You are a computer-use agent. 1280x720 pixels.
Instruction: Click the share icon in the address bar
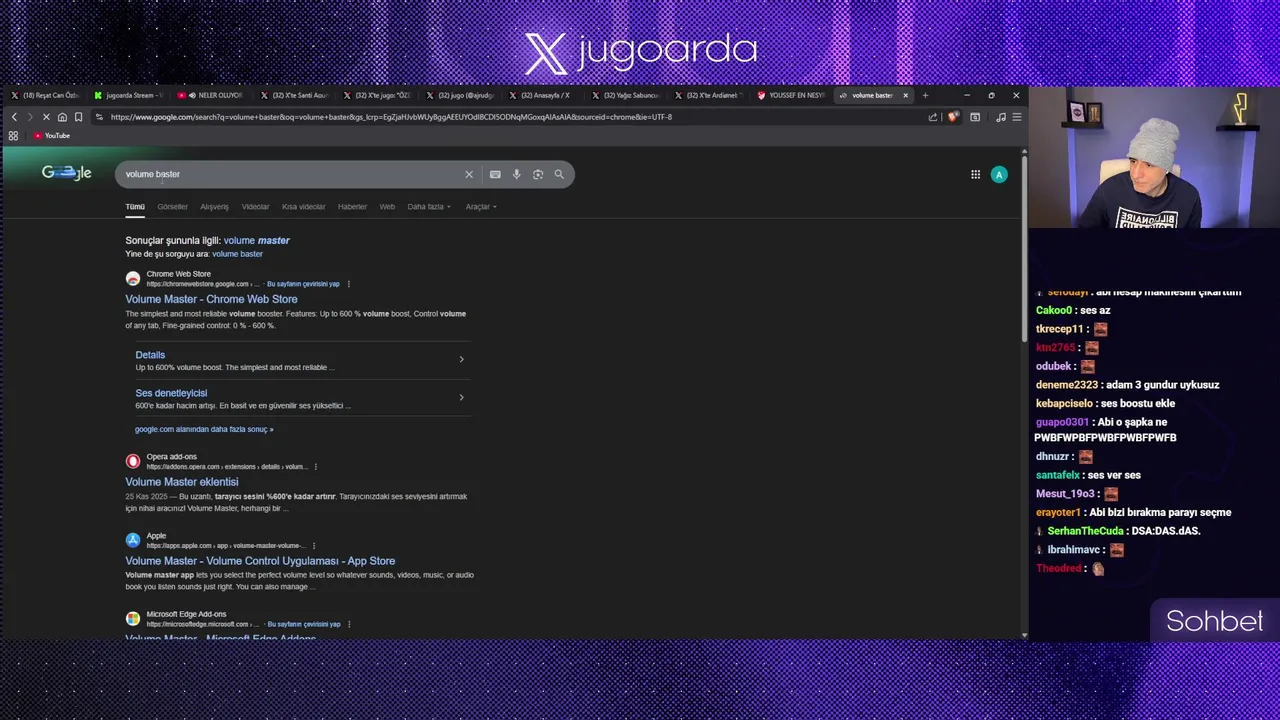click(933, 117)
